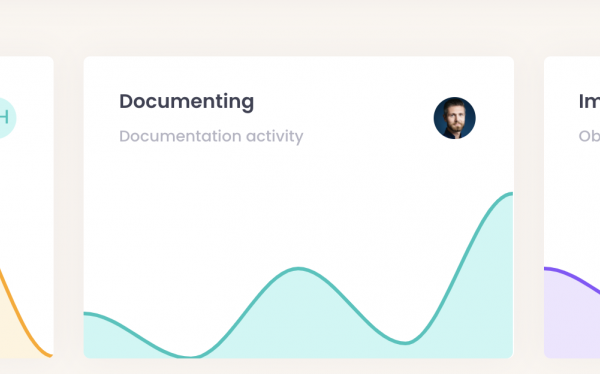Viewport: 600px width, 374px height.
Task: Click the teal line's second dip before final rise
Action: coord(405,342)
